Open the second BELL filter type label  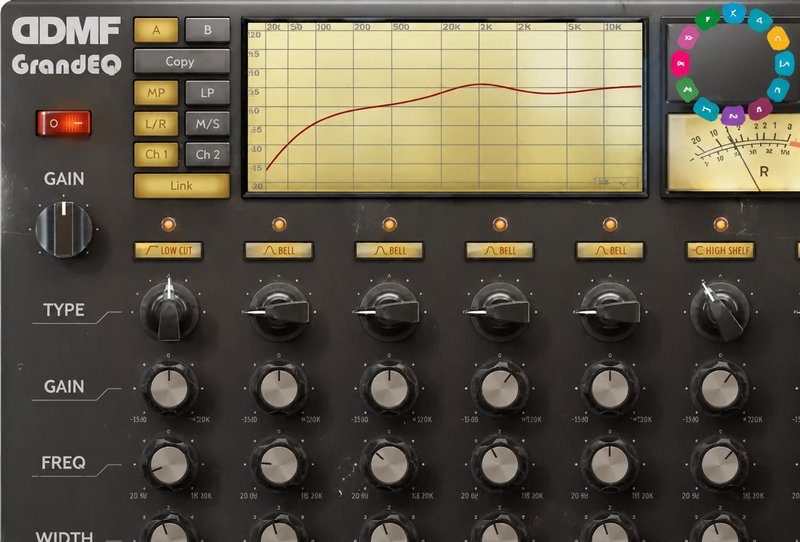[x=389, y=251]
